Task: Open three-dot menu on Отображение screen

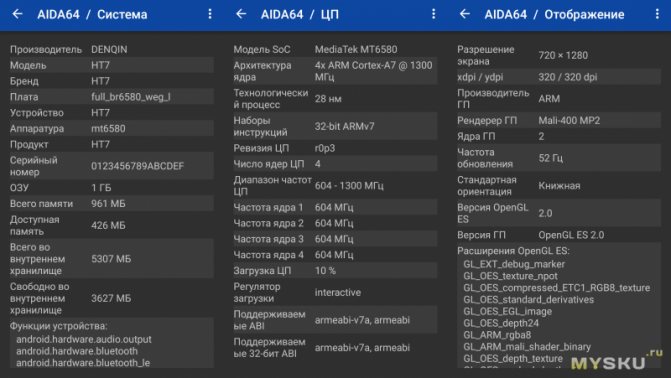Action: click(x=657, y=14)
